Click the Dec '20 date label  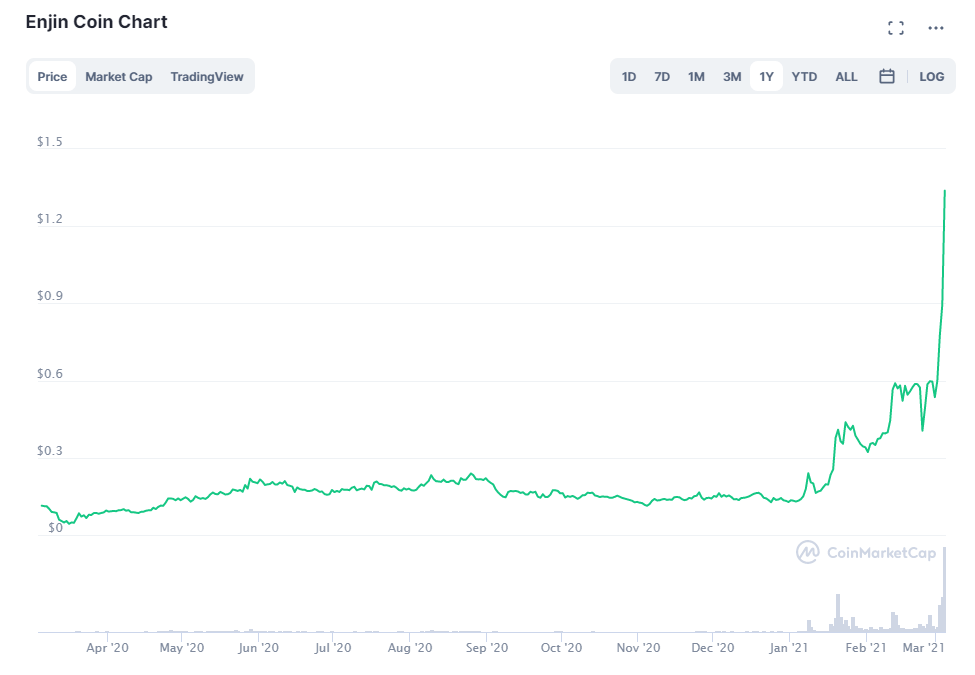click(713, 648)
